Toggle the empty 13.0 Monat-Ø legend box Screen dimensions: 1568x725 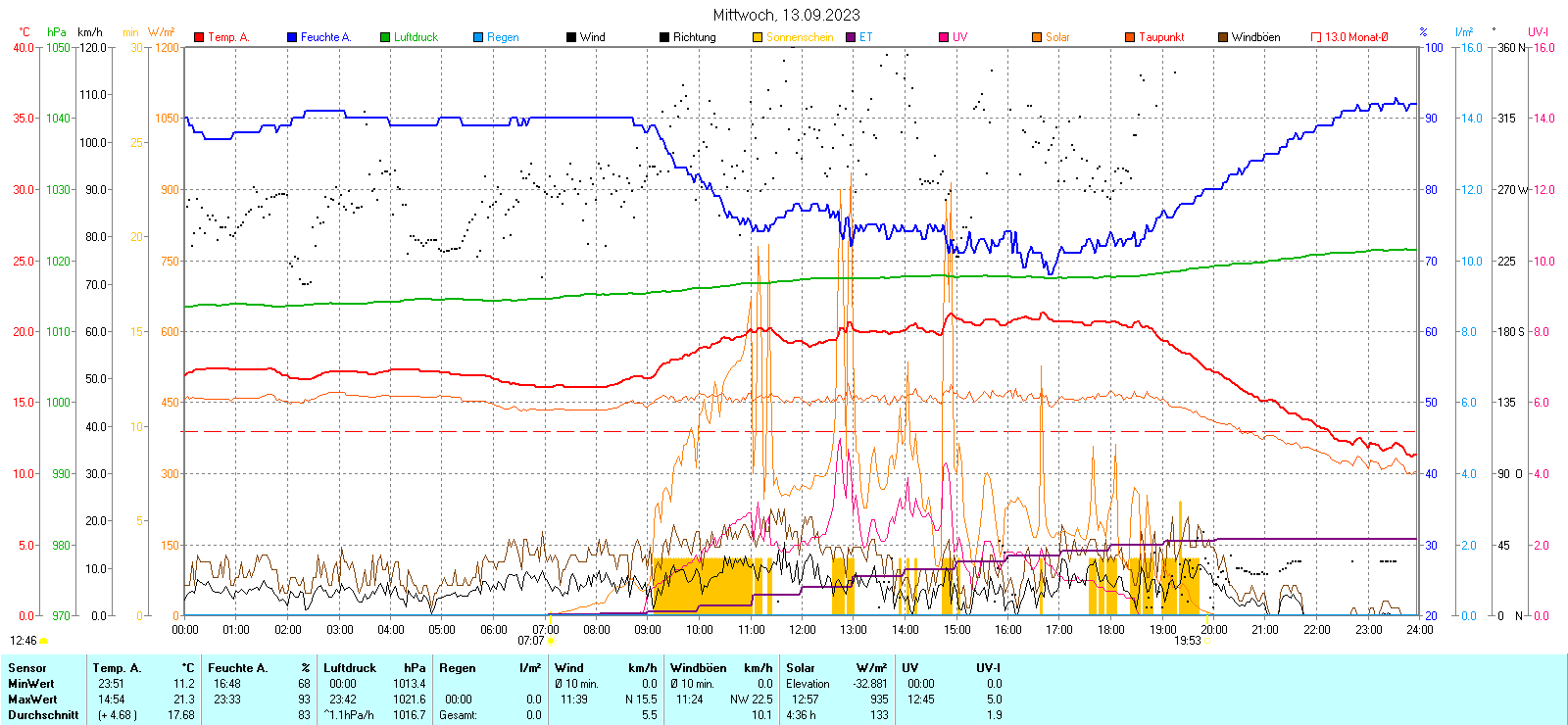[x=1316, y=37]
